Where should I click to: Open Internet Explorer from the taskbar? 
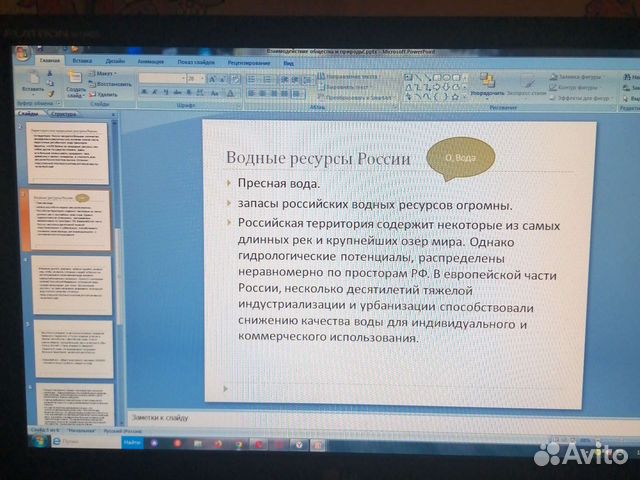(57, 441)
